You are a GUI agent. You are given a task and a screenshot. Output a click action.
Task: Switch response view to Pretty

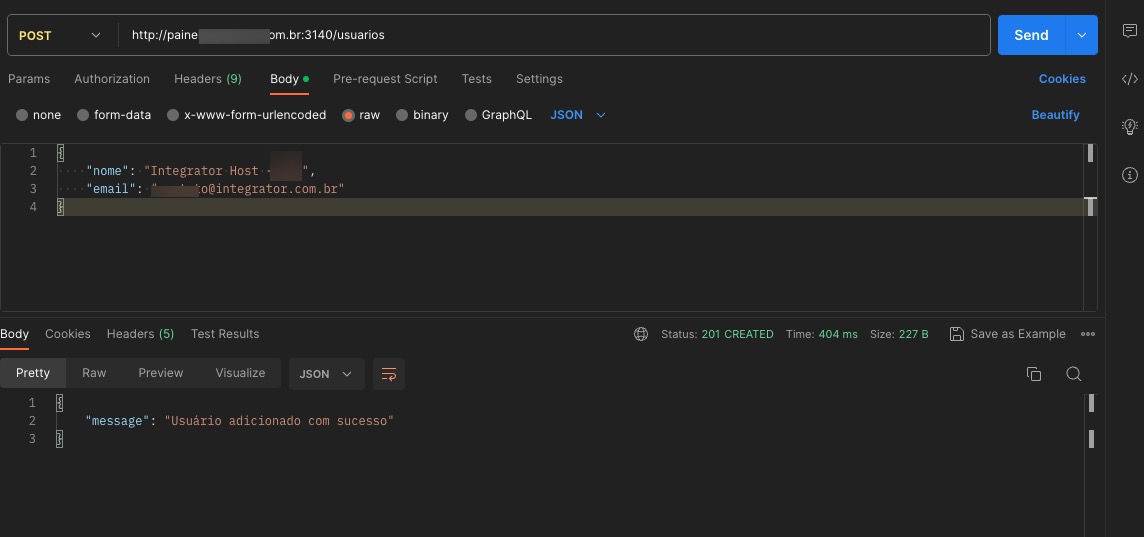pos(33,373)
